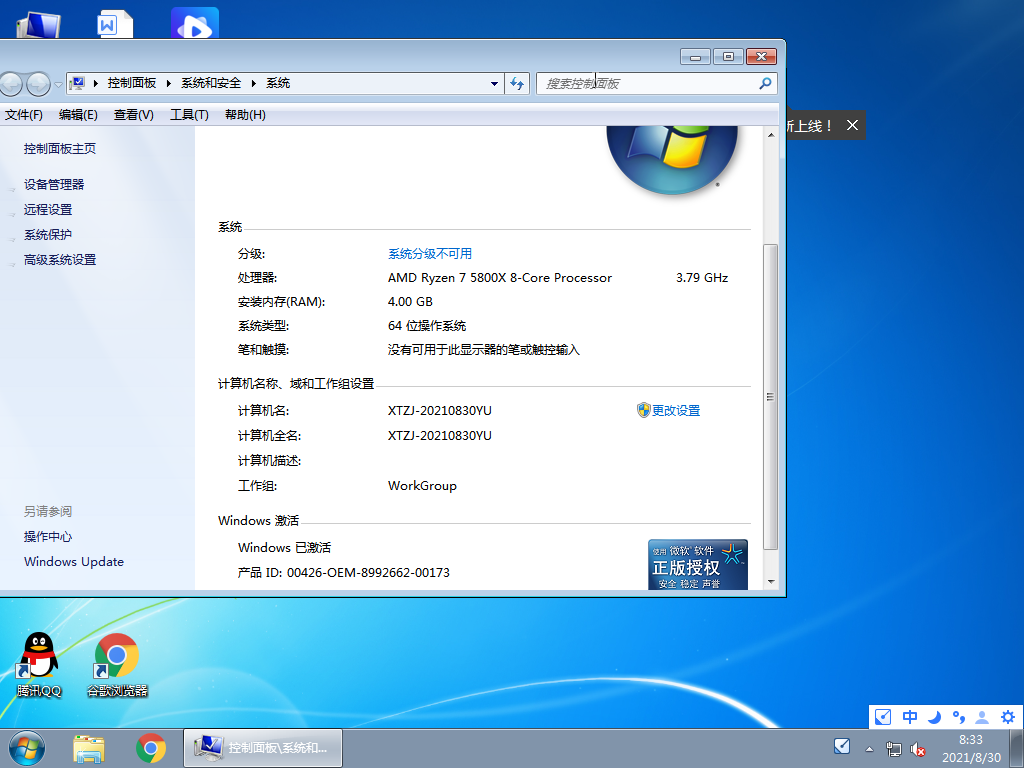
Task: Open the 文件 menu
Action: [25, 115]
